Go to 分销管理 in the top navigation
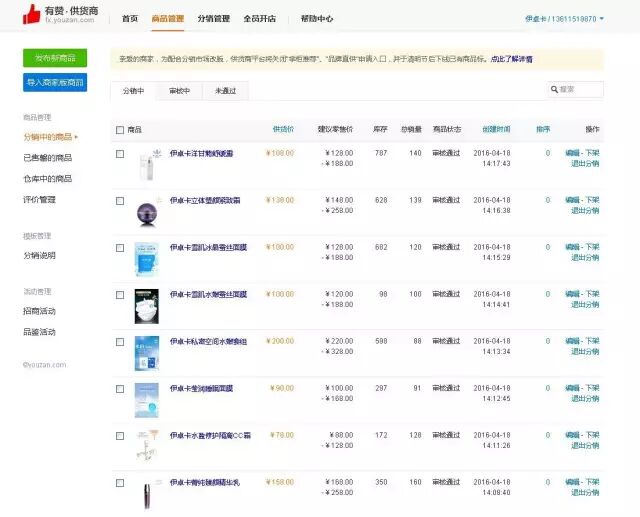Image resolution: width=640 pixels, height=517 pixels. (x=213, y=19)
